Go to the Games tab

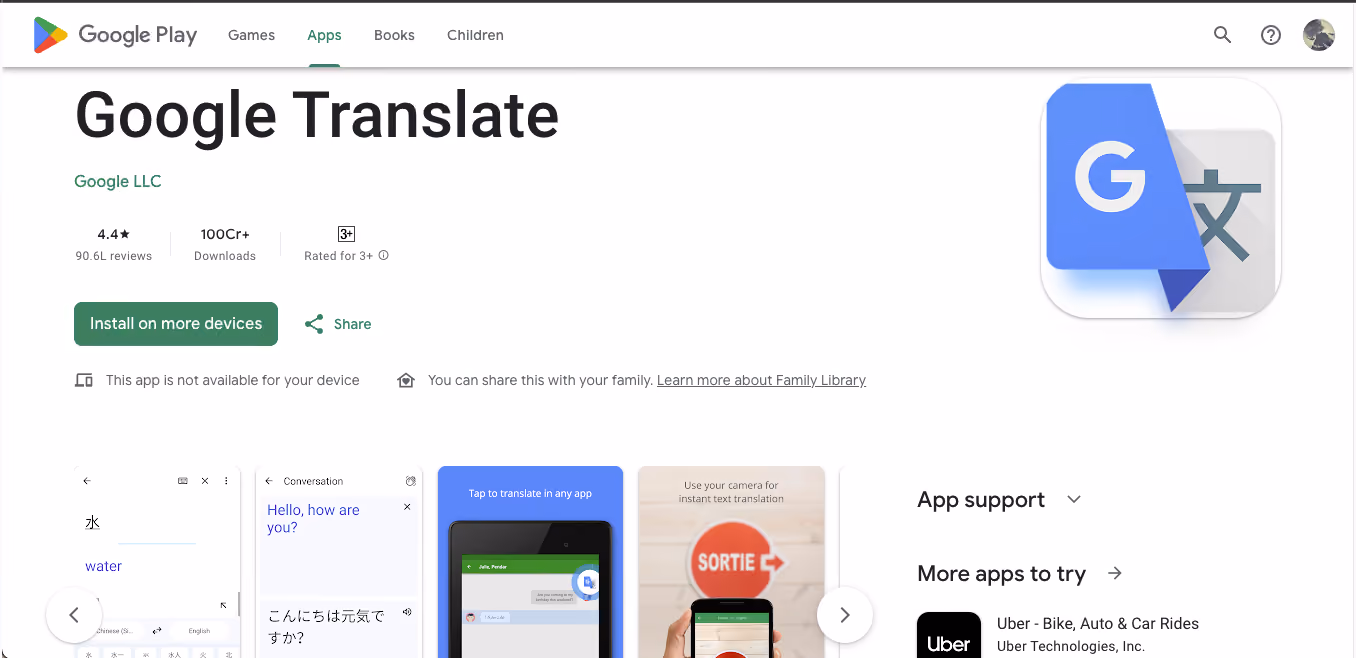251,35
